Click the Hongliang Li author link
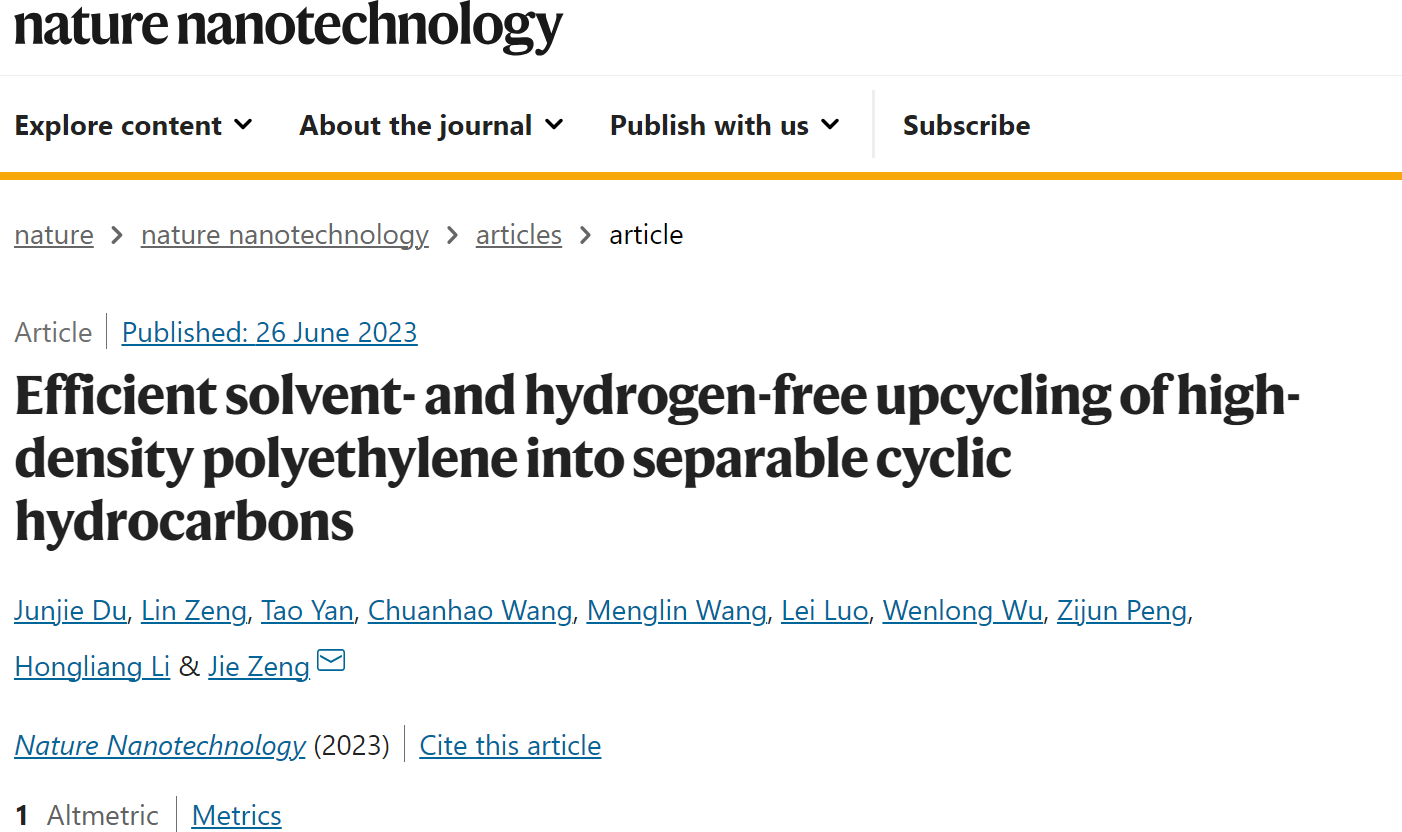This screenshot has height=832, width=1402. click(x=92, y=666)
